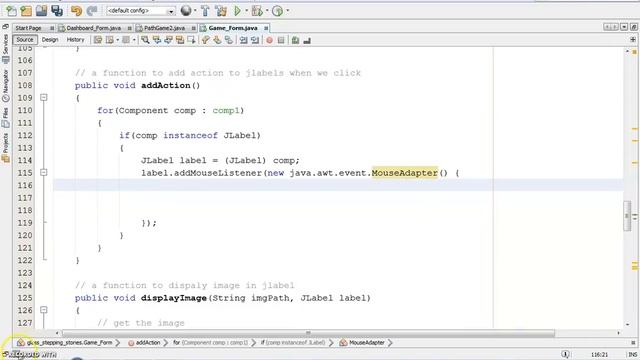Switch to PathGame2.java tab
Viewport: 640px width, 360px height.
pos(164,28)
